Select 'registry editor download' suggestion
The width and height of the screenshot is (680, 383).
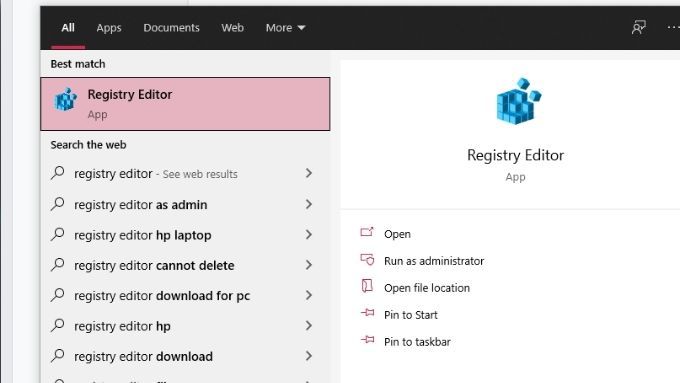coord(185,356)
